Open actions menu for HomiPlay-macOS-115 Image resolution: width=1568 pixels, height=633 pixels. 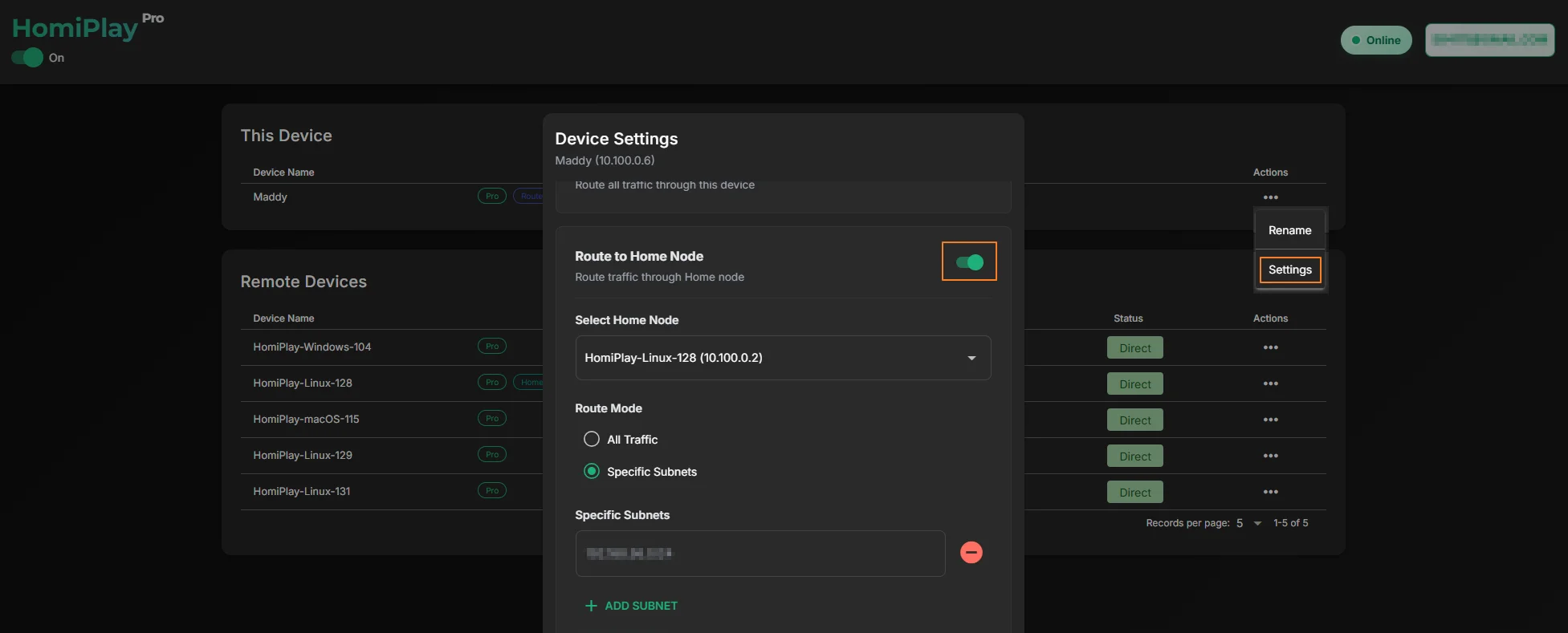pos(1270,420)
